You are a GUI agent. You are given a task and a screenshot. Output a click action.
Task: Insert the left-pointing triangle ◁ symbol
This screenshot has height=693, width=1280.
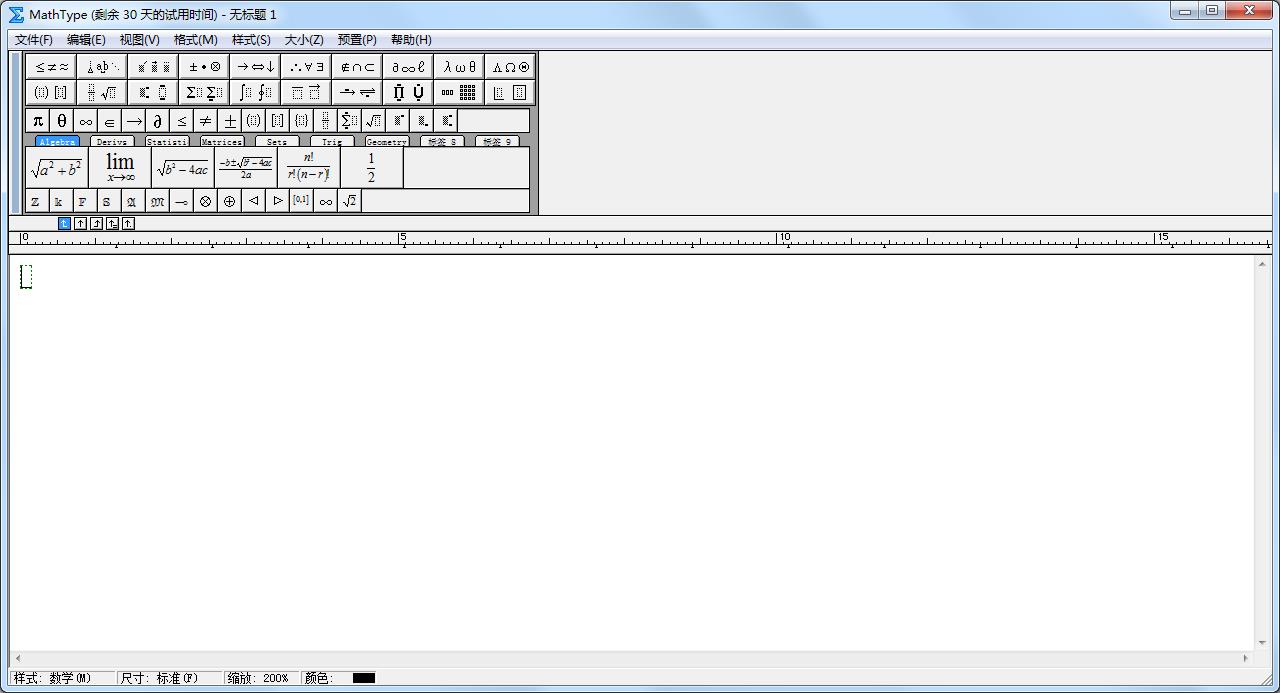[x=254, y=201]
